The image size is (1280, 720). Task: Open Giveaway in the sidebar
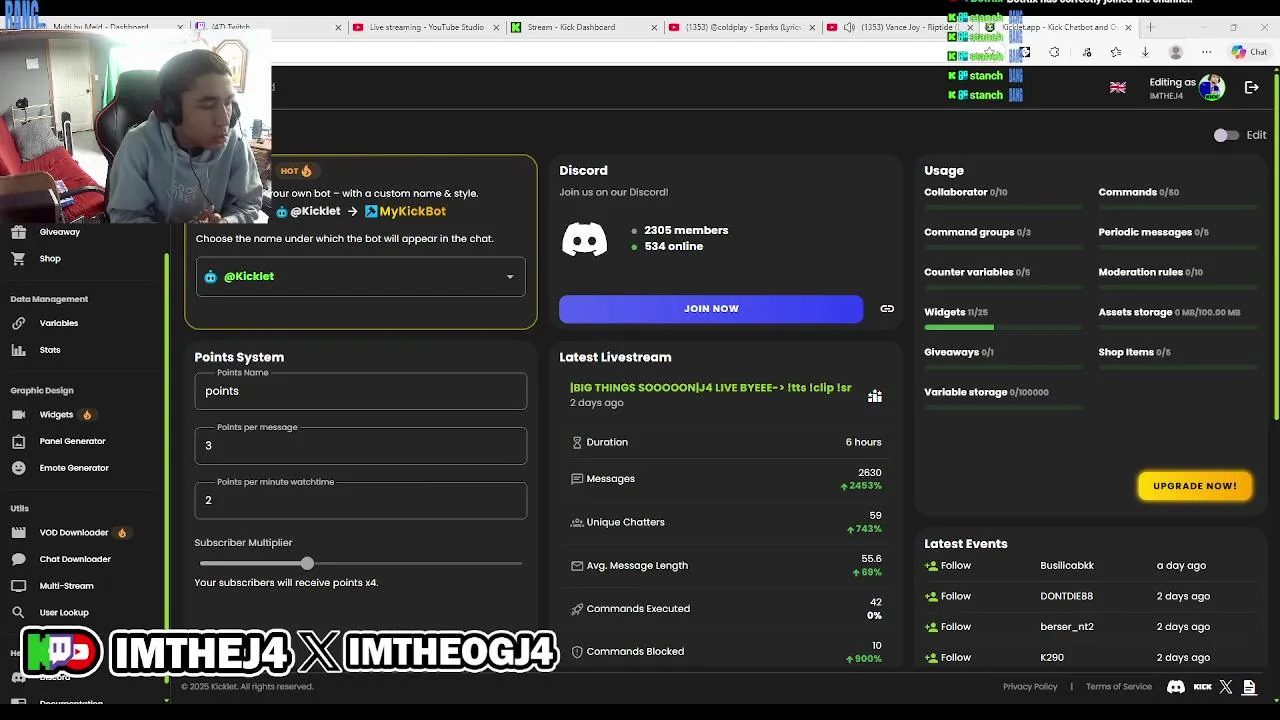[59, 232]
